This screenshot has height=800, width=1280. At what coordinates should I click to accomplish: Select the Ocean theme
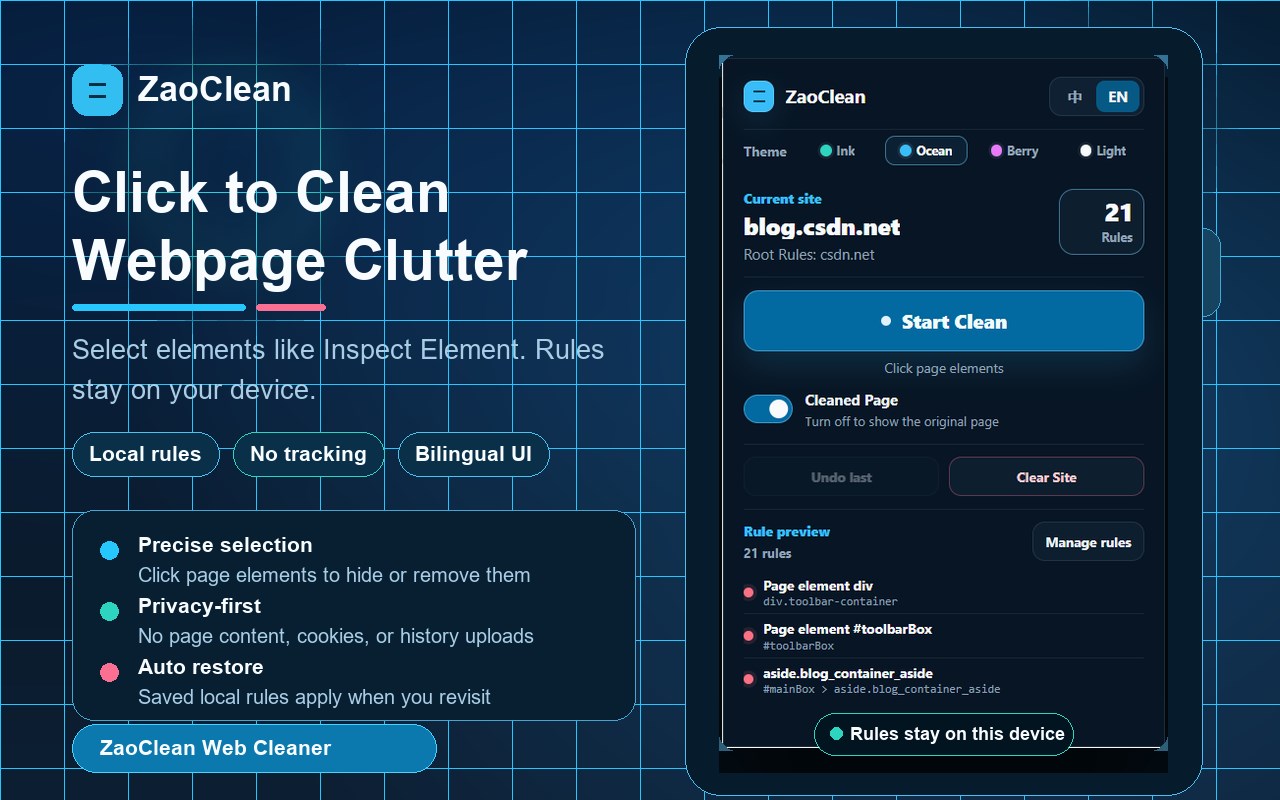coord(926,151)
